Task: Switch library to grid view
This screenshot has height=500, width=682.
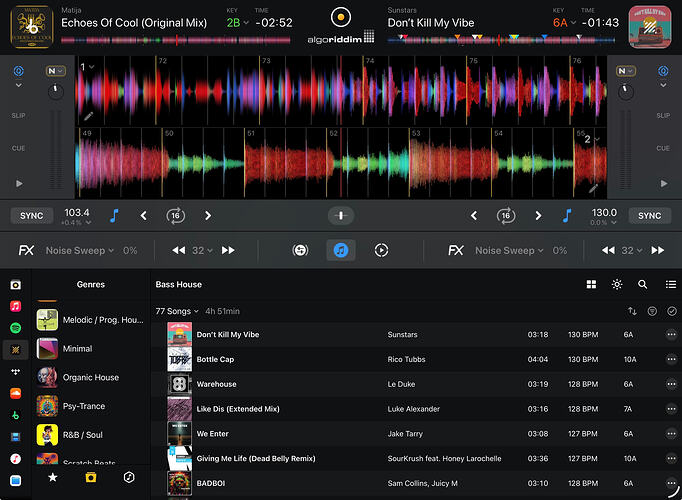Action: 591,284
